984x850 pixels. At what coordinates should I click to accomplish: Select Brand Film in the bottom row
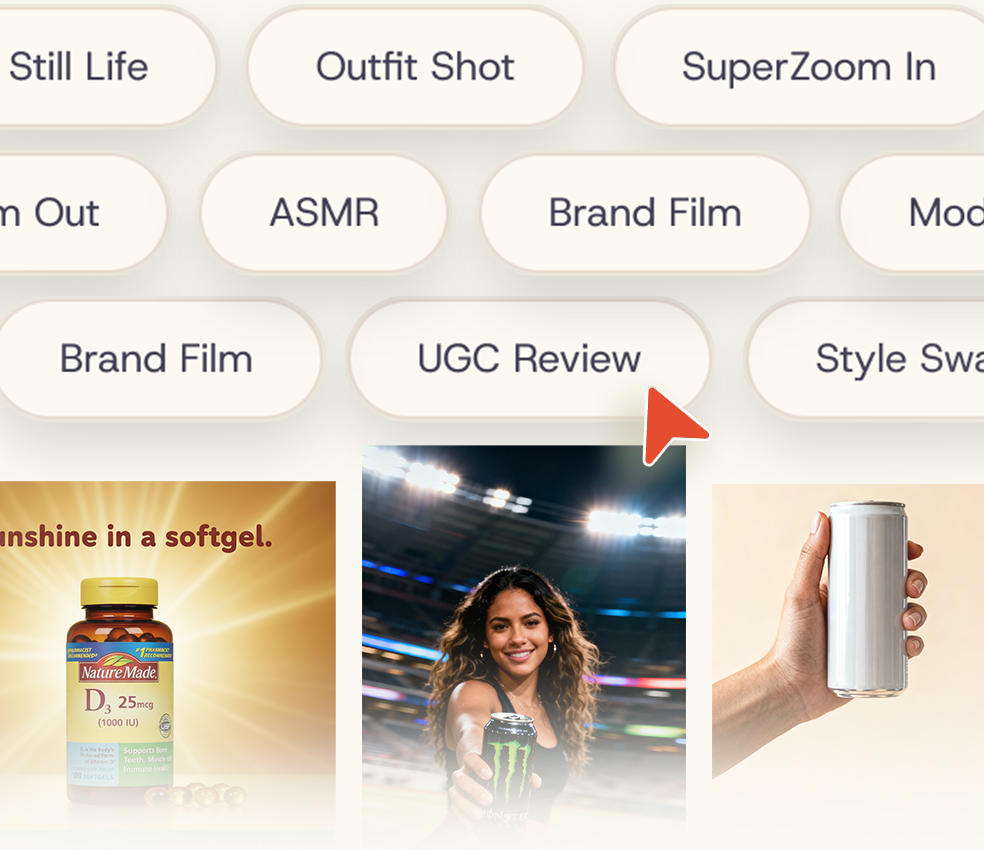pos(157,358)
